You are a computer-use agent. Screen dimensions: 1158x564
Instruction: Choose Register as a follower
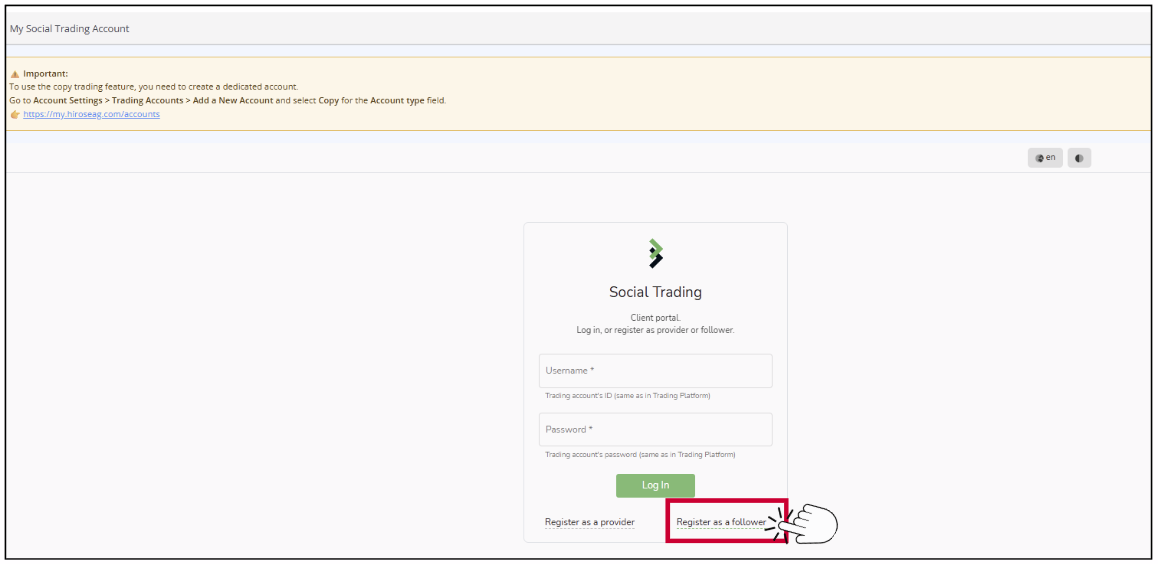[721, 522]
